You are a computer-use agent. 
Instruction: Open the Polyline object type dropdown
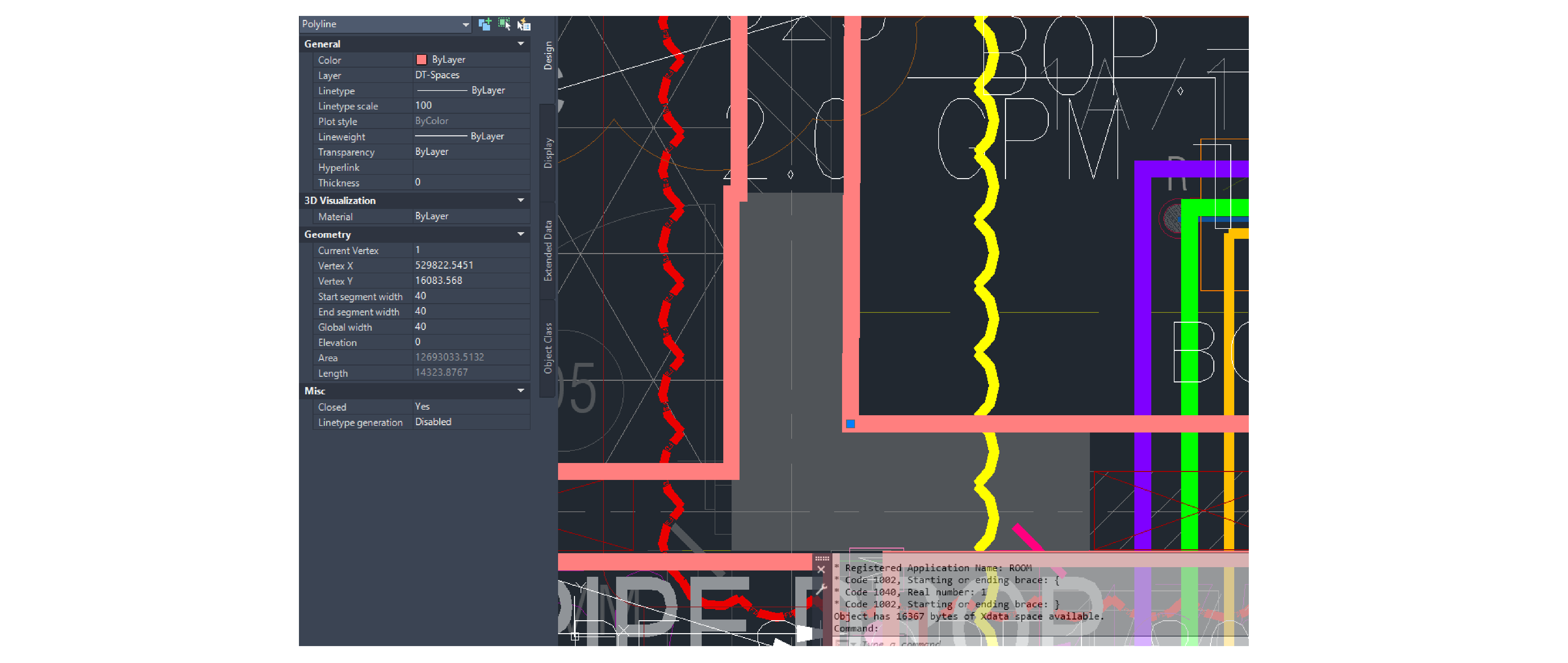465,24
